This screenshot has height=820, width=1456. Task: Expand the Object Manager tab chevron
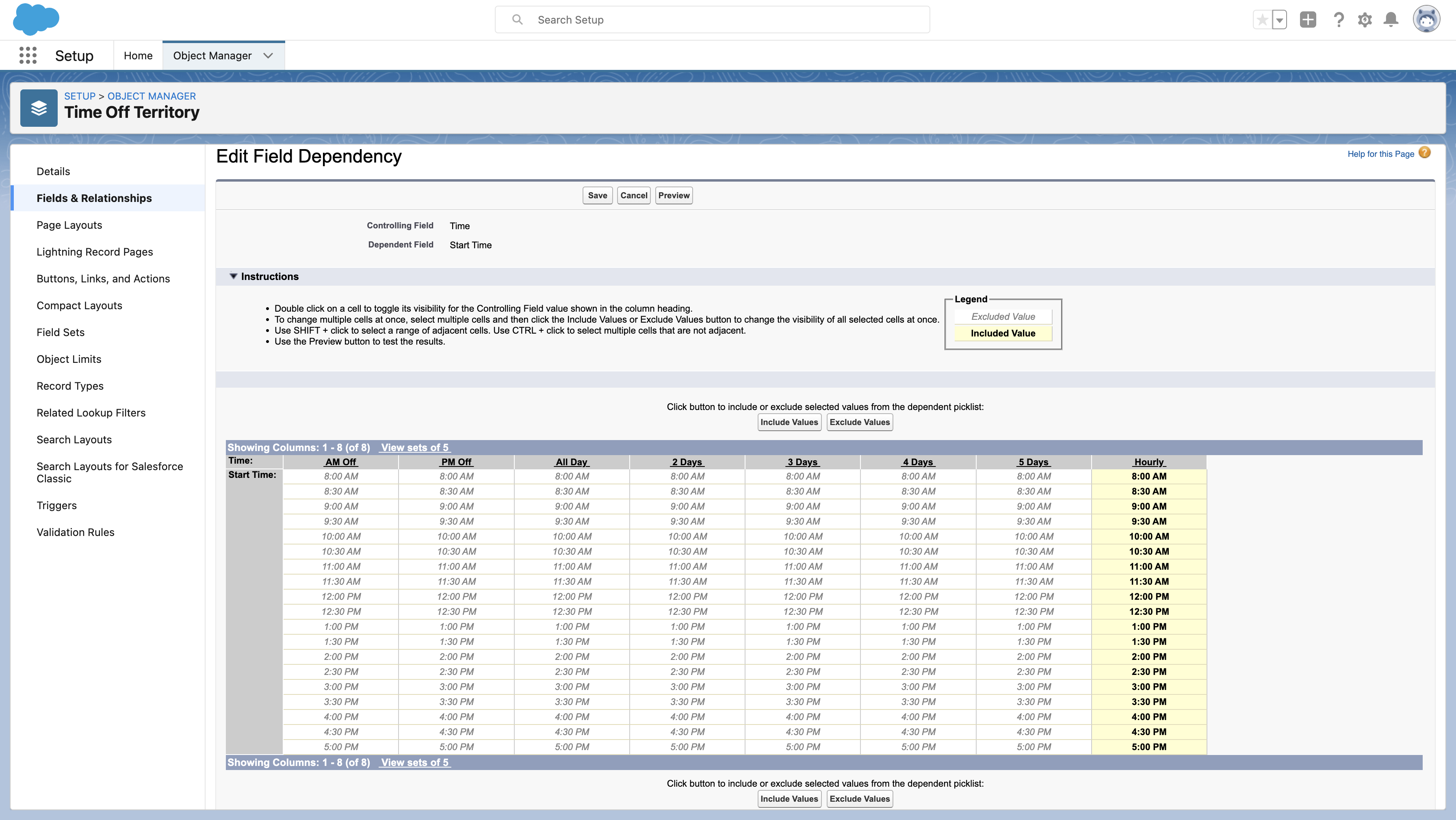click(268, 55)
